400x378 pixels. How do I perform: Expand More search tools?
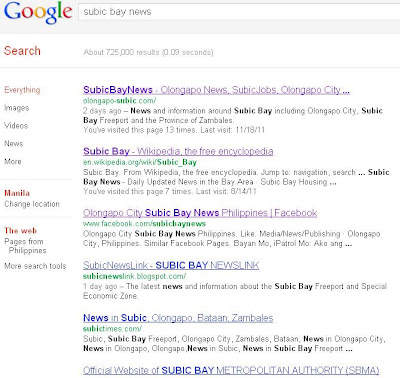(35, 266)
